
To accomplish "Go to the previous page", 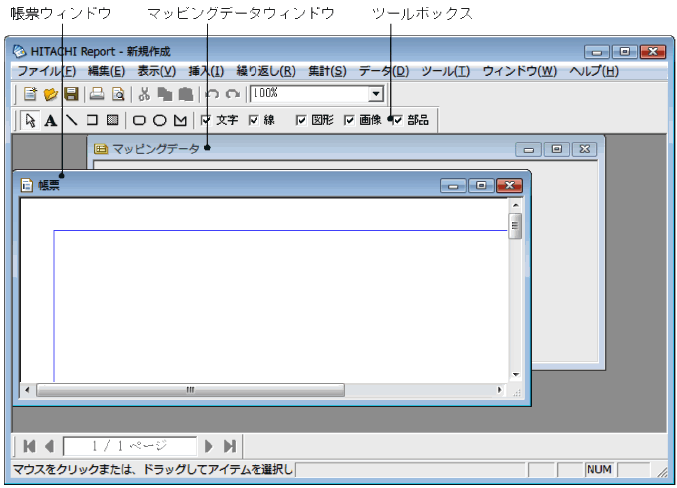I will [50, 446].
